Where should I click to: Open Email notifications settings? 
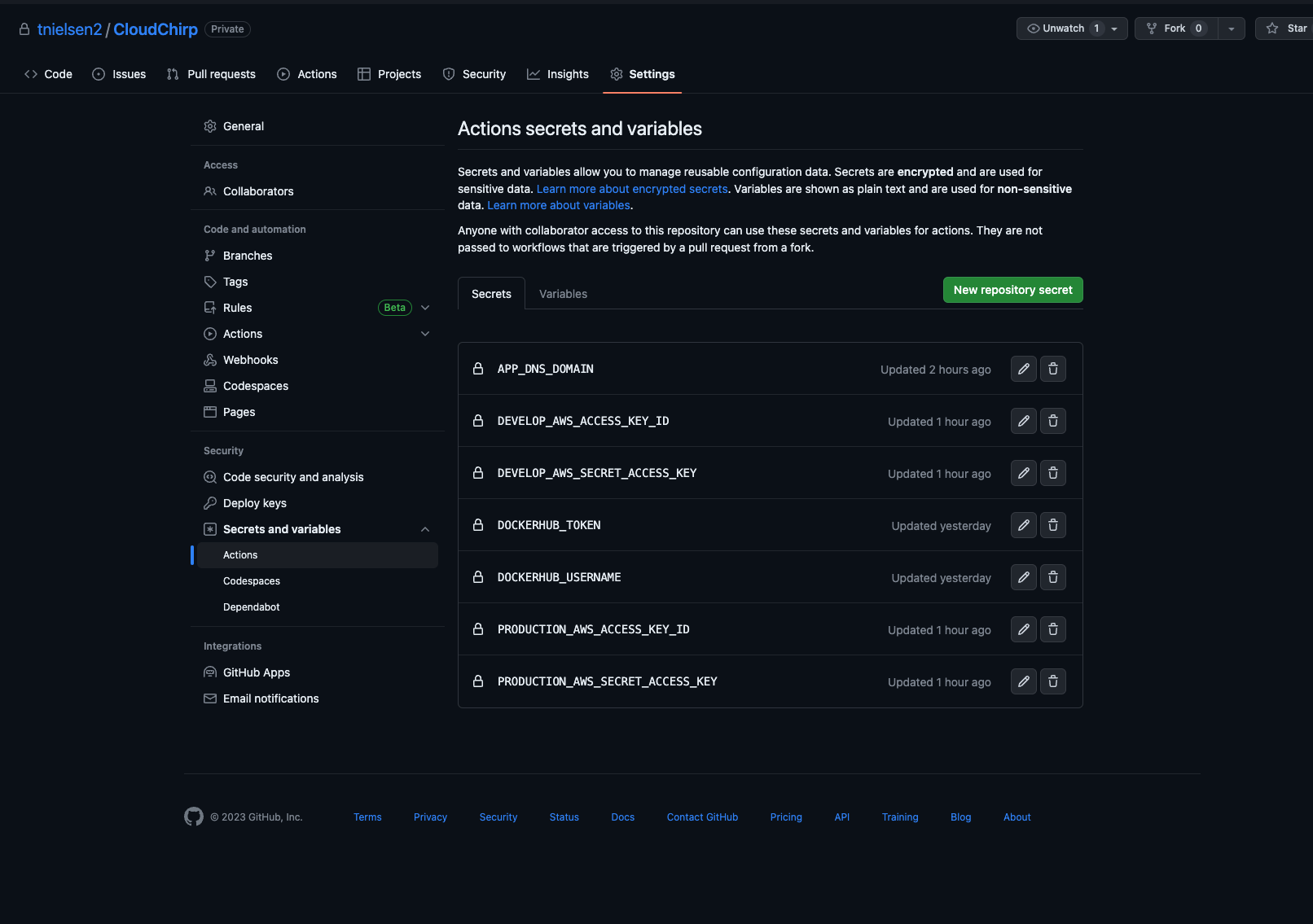tap(318, 698)
